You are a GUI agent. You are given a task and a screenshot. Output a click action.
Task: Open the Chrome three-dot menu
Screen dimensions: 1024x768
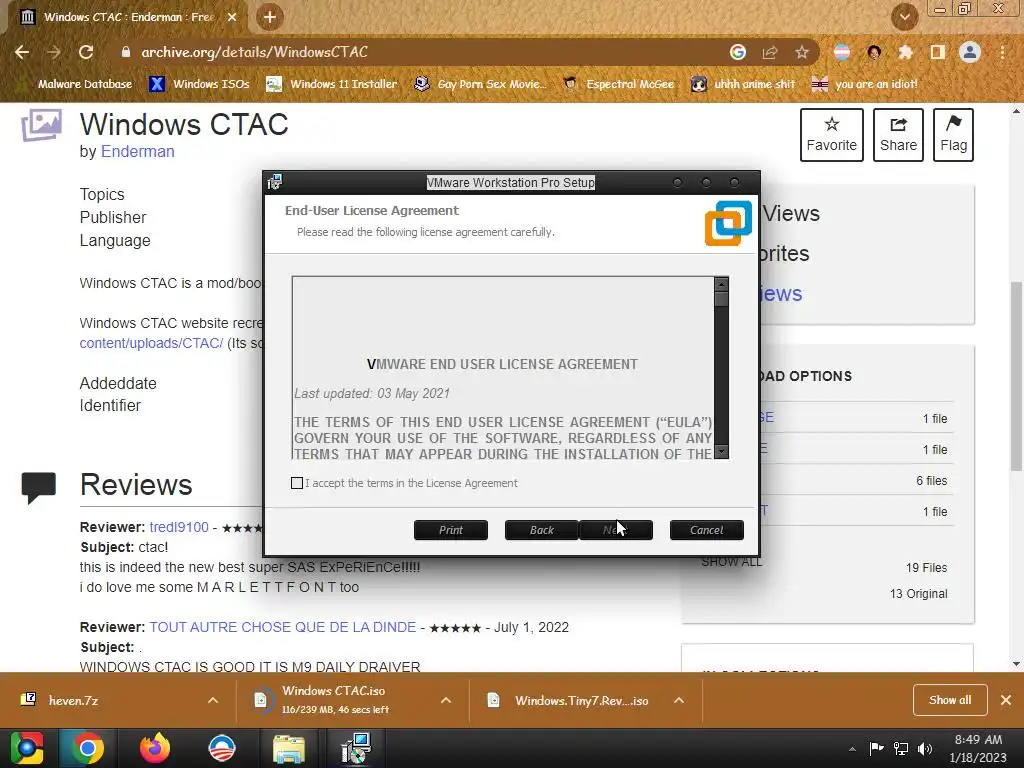tap(1002, 52)
